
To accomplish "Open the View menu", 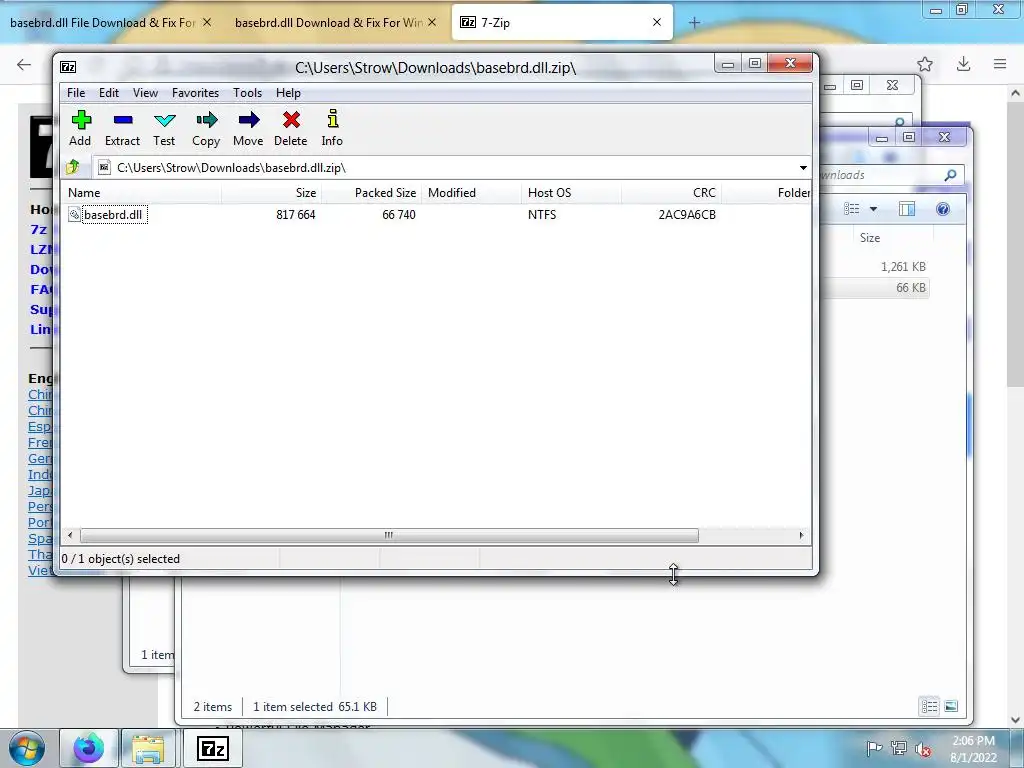I will pos(145,93).
